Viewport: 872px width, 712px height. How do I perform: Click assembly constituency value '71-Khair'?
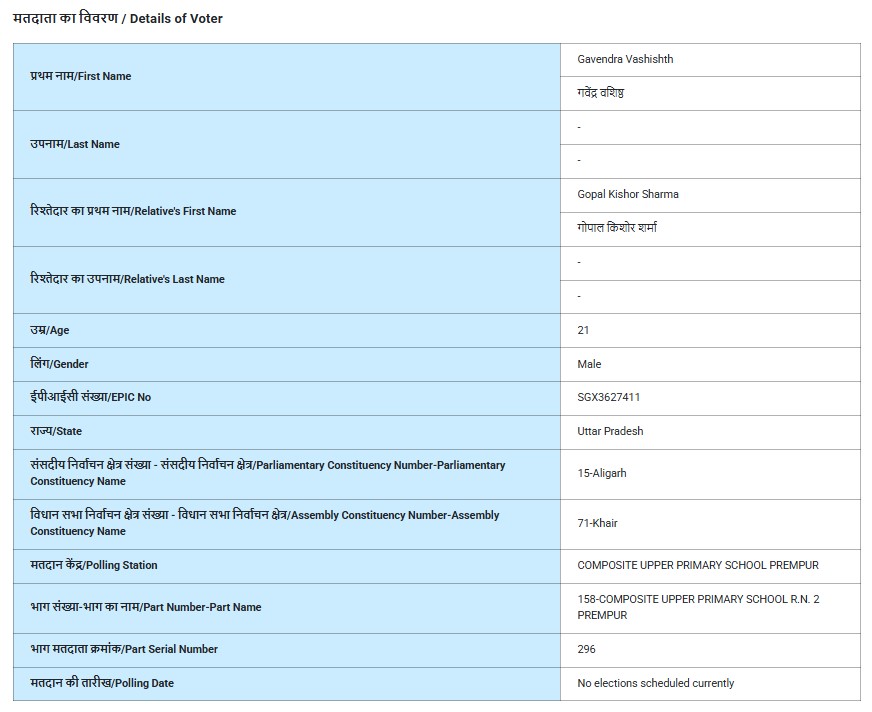(598, 523)
